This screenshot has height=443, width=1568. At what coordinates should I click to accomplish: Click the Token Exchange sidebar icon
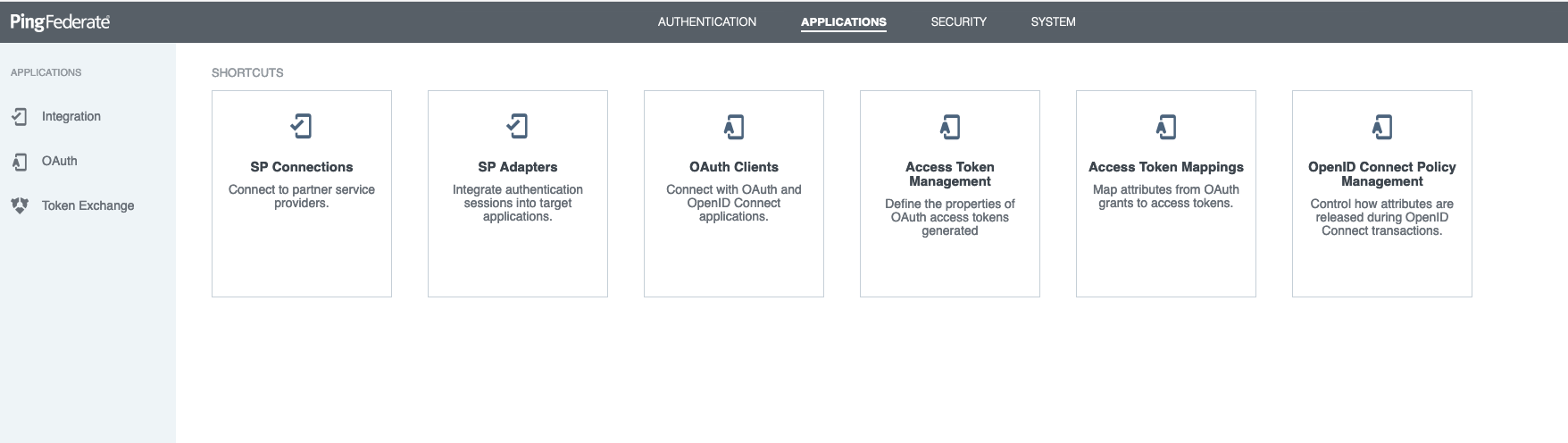tap(19, 205)
